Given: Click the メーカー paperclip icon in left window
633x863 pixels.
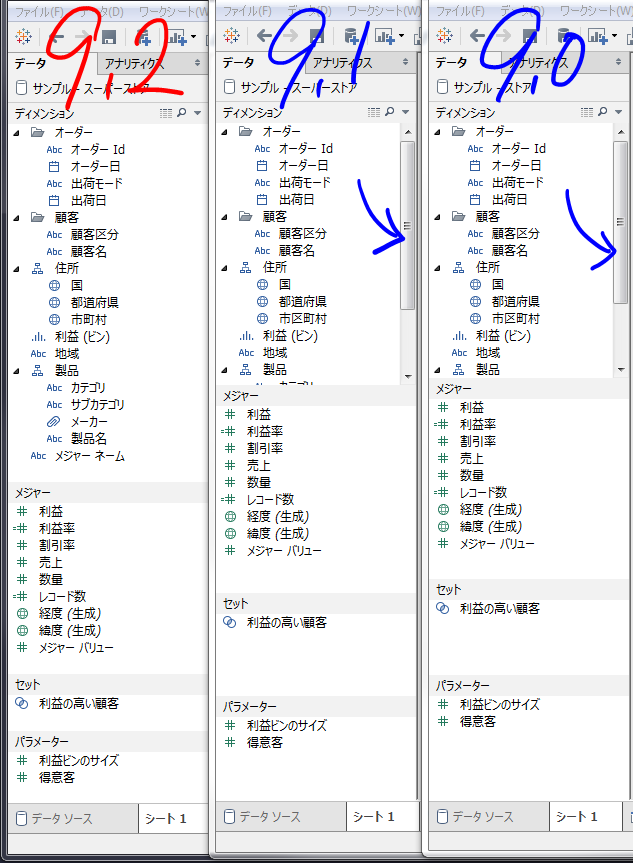Looking at the screenshot, I should click(x=53, y=422).
